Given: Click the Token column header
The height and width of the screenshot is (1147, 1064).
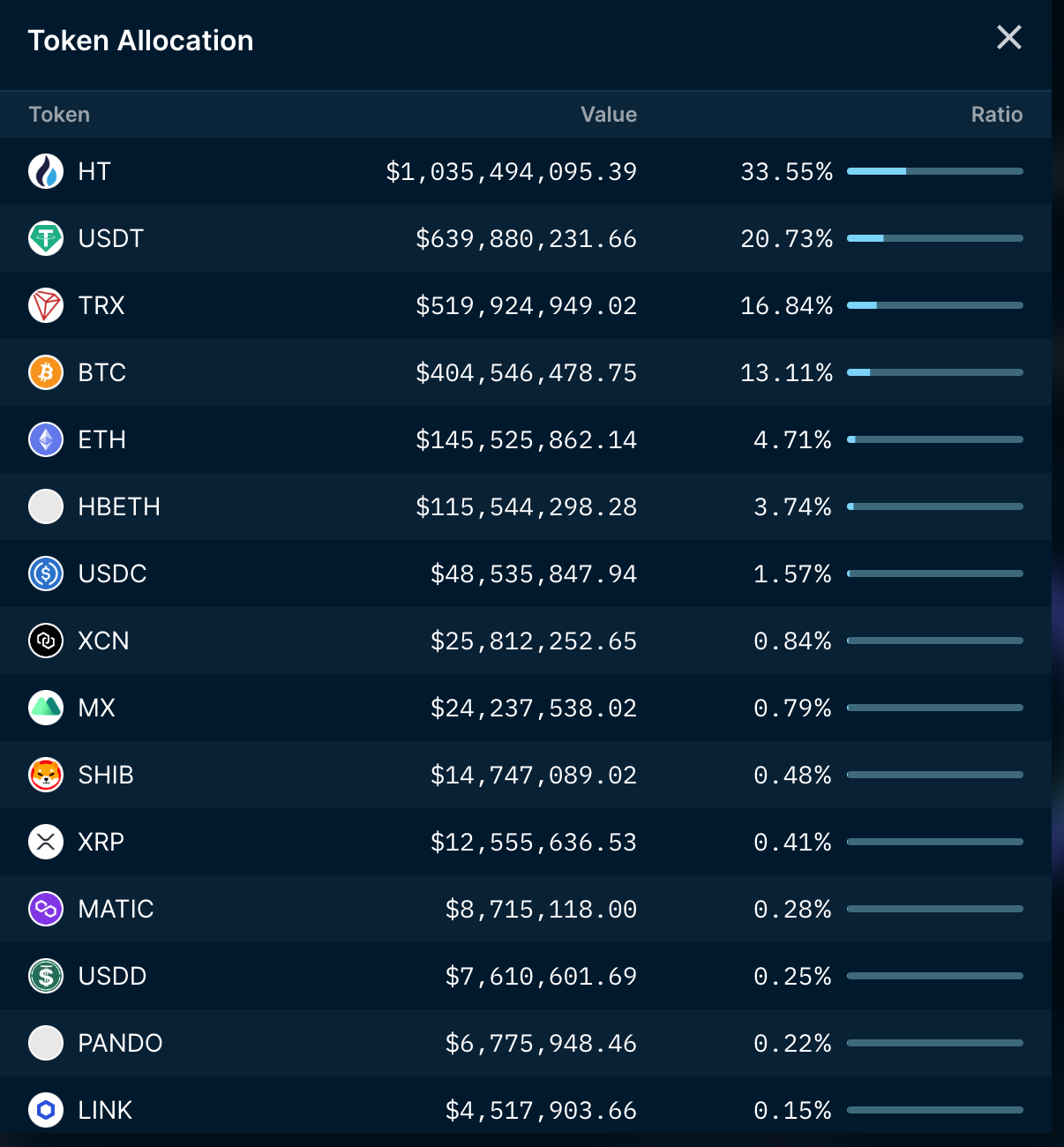Looking at the screenshot, I should (x=59, y=115).
